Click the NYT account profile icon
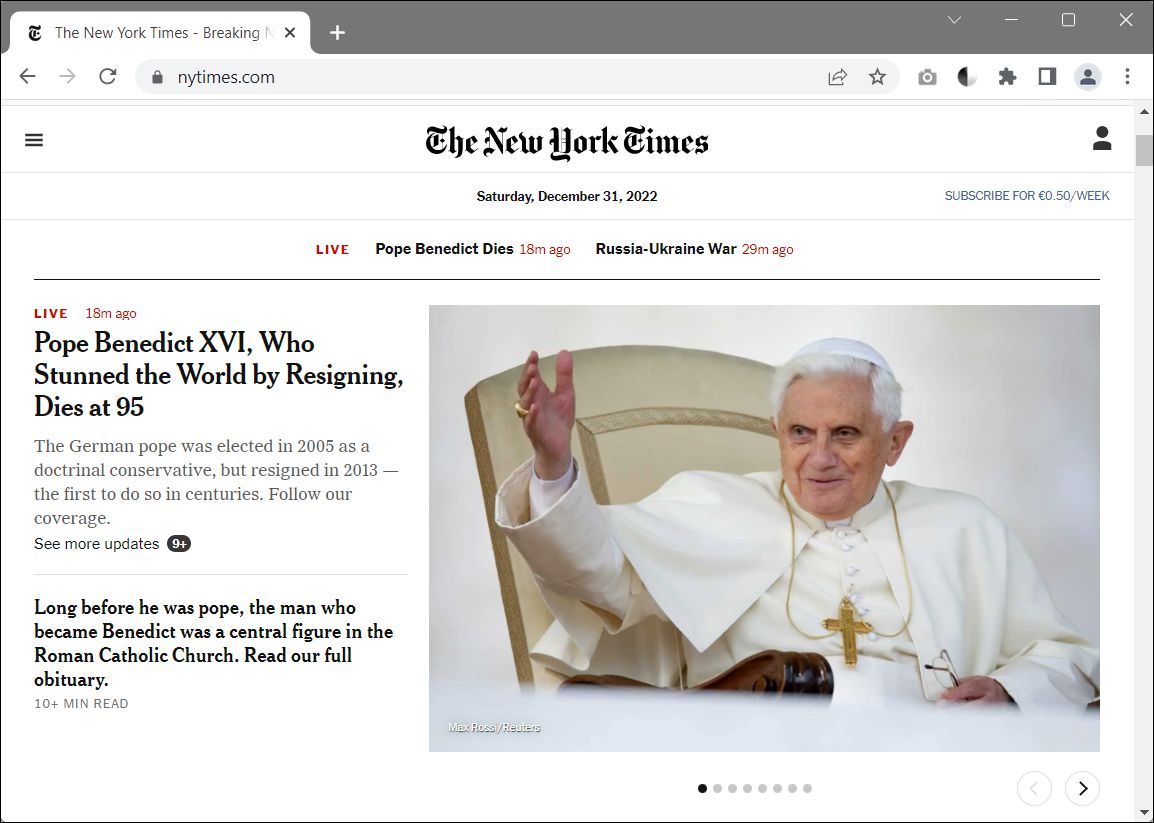Image resolution: width=1154 pixels, height=823 pixels. point(1102,139)
